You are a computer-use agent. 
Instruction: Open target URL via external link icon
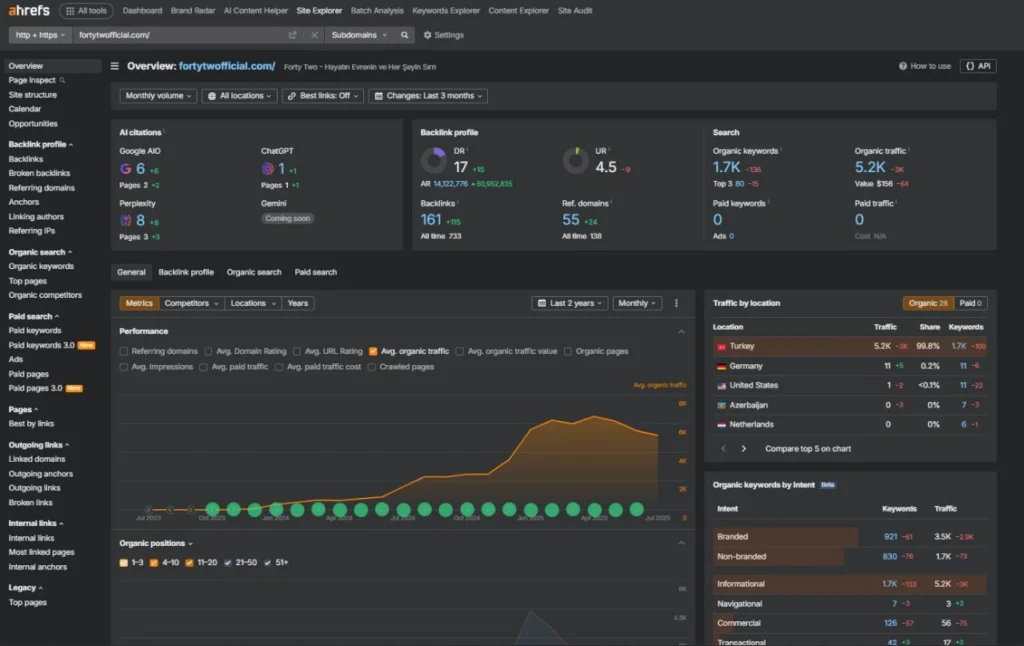[x=292, y=35]
